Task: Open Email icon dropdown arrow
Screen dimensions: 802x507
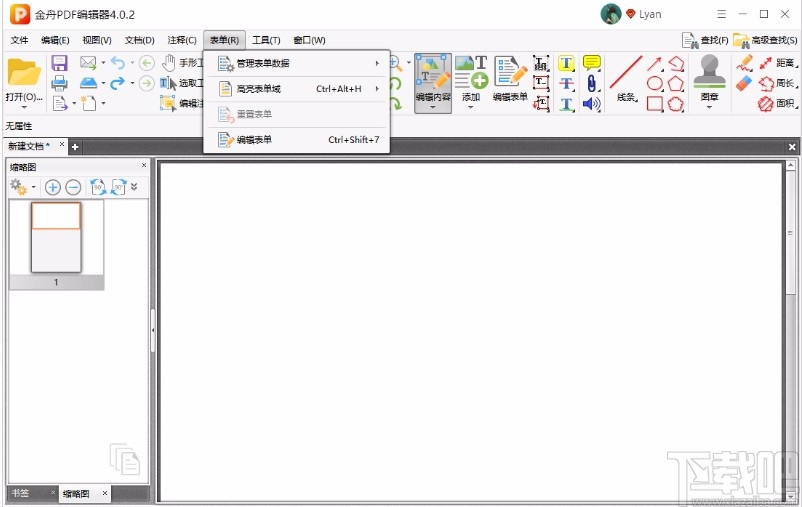Action: (103, 63)
